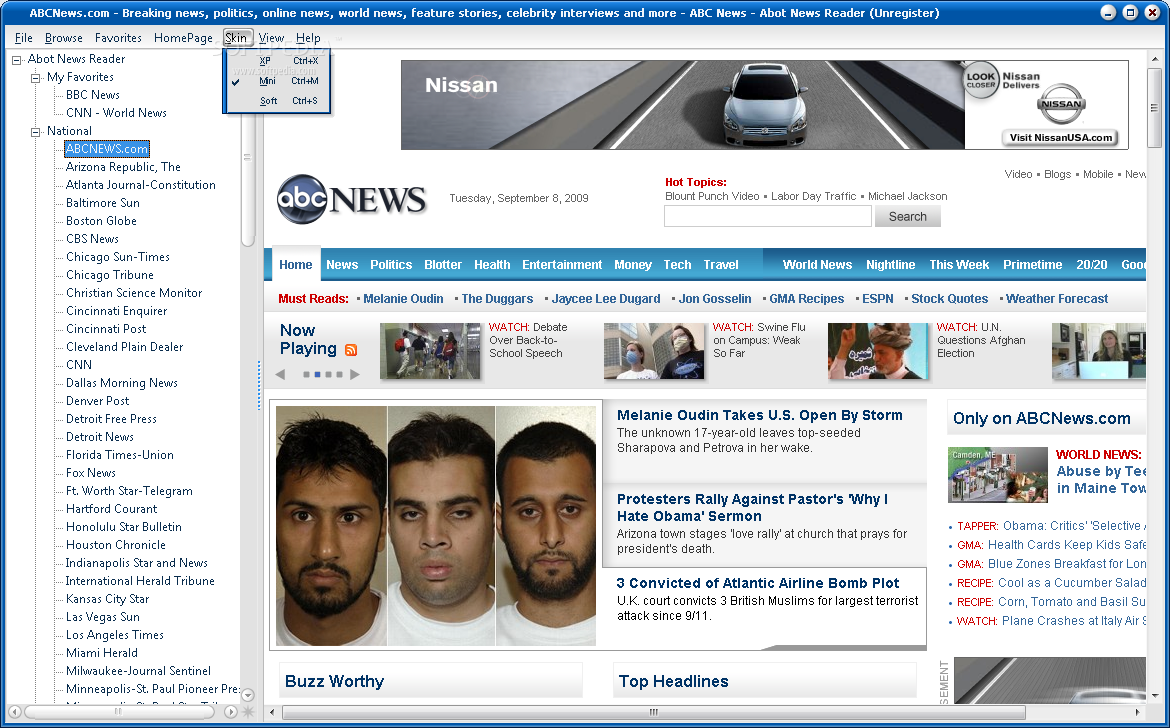Click the abc NEWS logo
This screenshot has width=1170, height=728.
coord(351,198)
